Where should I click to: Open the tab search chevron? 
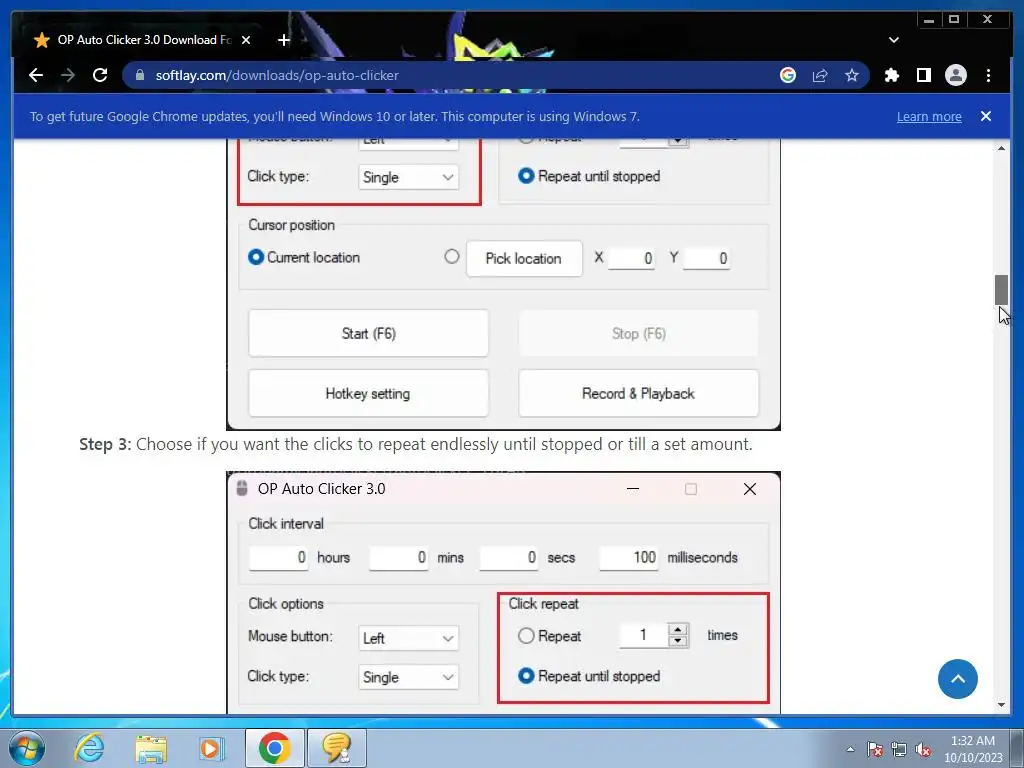(x=893, y=40)
